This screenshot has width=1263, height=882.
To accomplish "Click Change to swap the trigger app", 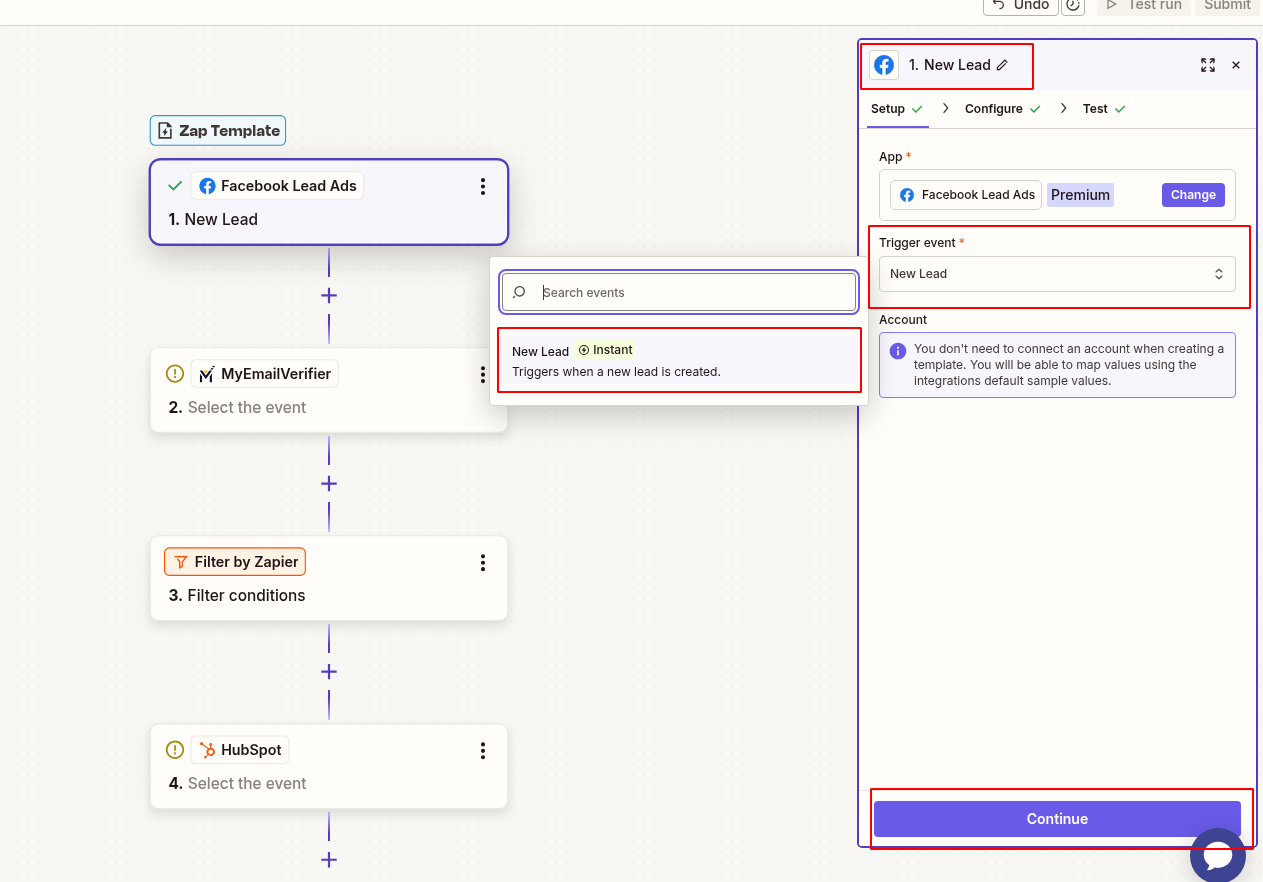I will coord(1192,194).
